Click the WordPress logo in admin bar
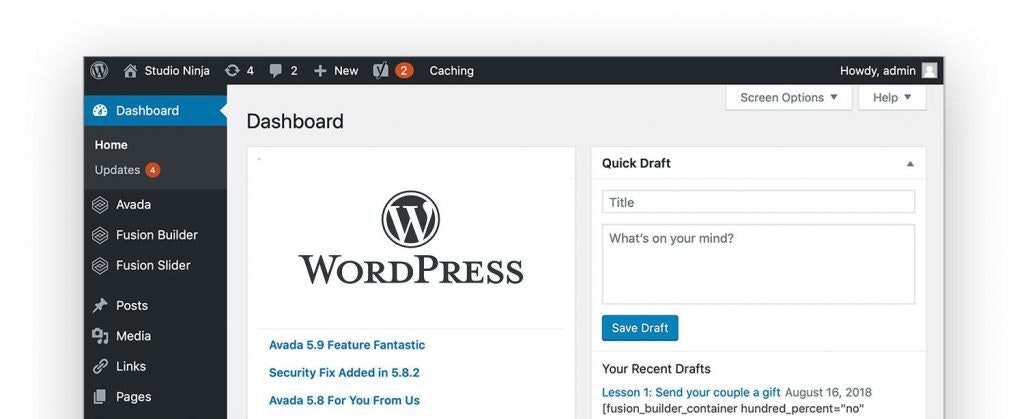Image resolution: width=1024 pixels, height=419 pixels. (x=99, y=71)
